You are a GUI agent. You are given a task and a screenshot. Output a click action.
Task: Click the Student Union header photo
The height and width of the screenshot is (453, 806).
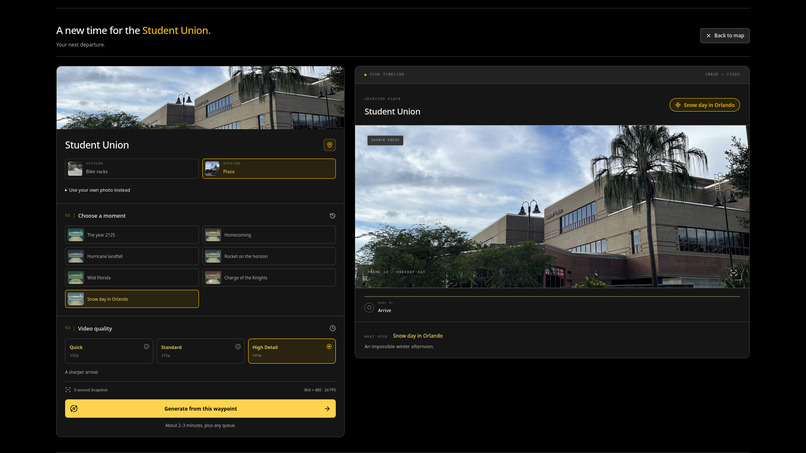click(200, 98)
